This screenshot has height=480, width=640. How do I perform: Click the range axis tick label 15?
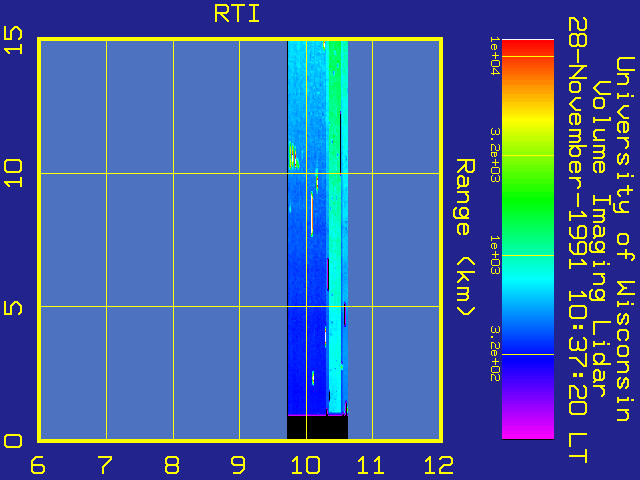(13, 40)
